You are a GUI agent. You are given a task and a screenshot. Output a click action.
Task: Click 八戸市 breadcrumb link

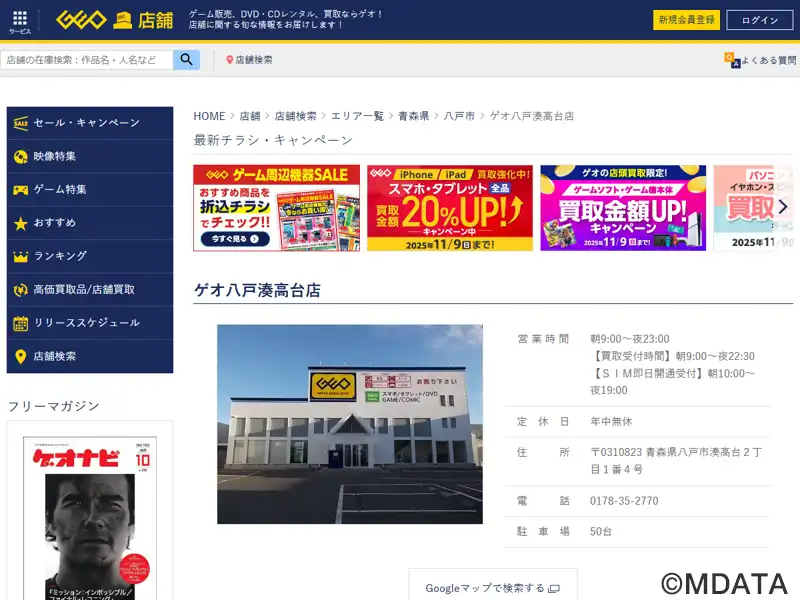[459, 116]
